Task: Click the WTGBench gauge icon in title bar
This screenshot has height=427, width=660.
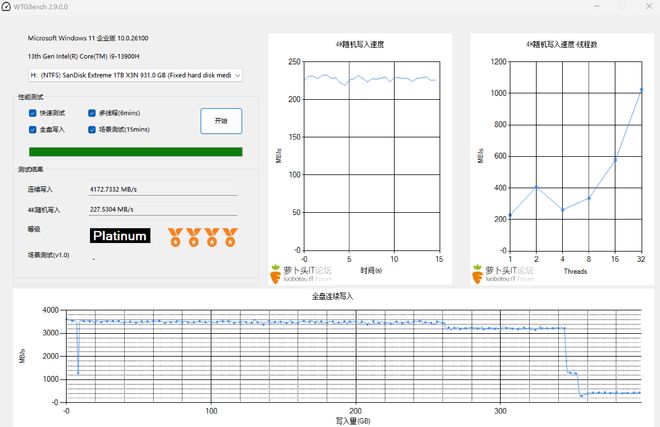Action: [9, 7]
